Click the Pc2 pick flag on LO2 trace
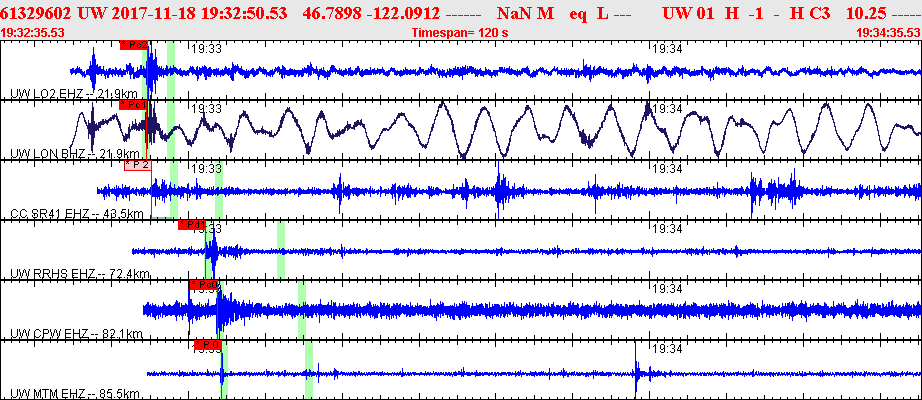 [x=134, y=45]
